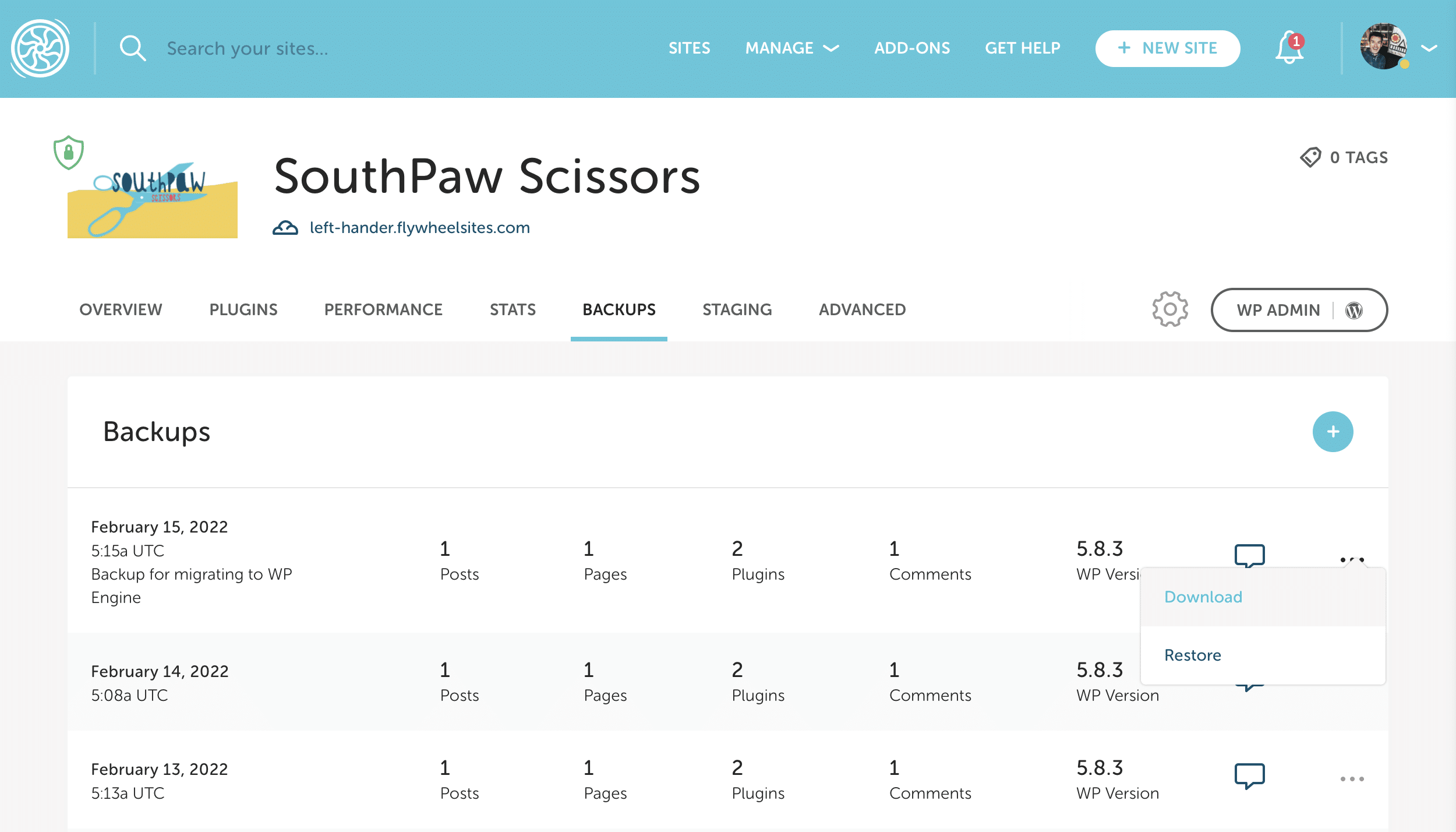1456x832 pixels.
Task: Click the WP ADMIN button
Action: [1298, 310]
